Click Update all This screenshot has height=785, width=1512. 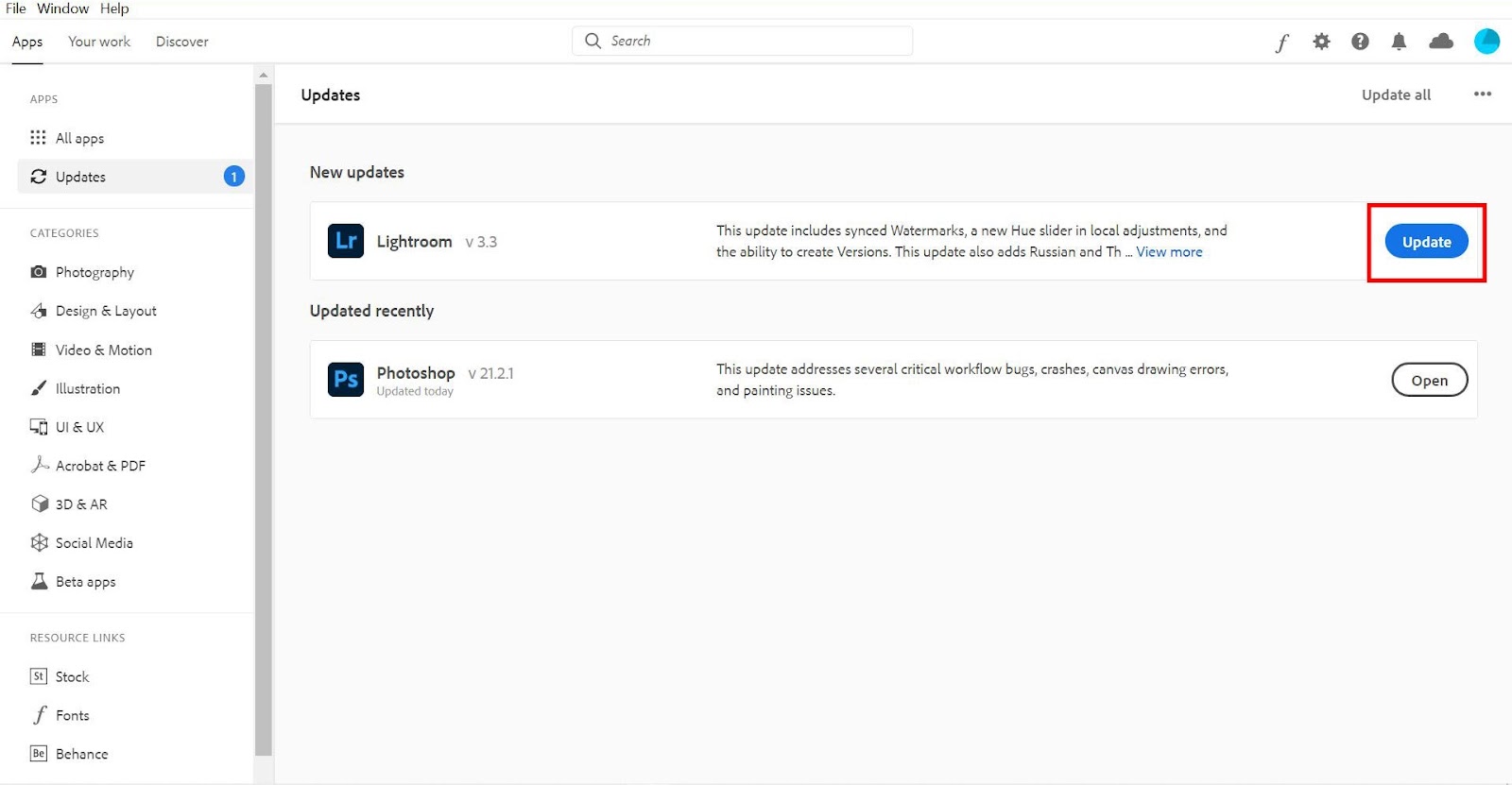(x=1396, y=94)
